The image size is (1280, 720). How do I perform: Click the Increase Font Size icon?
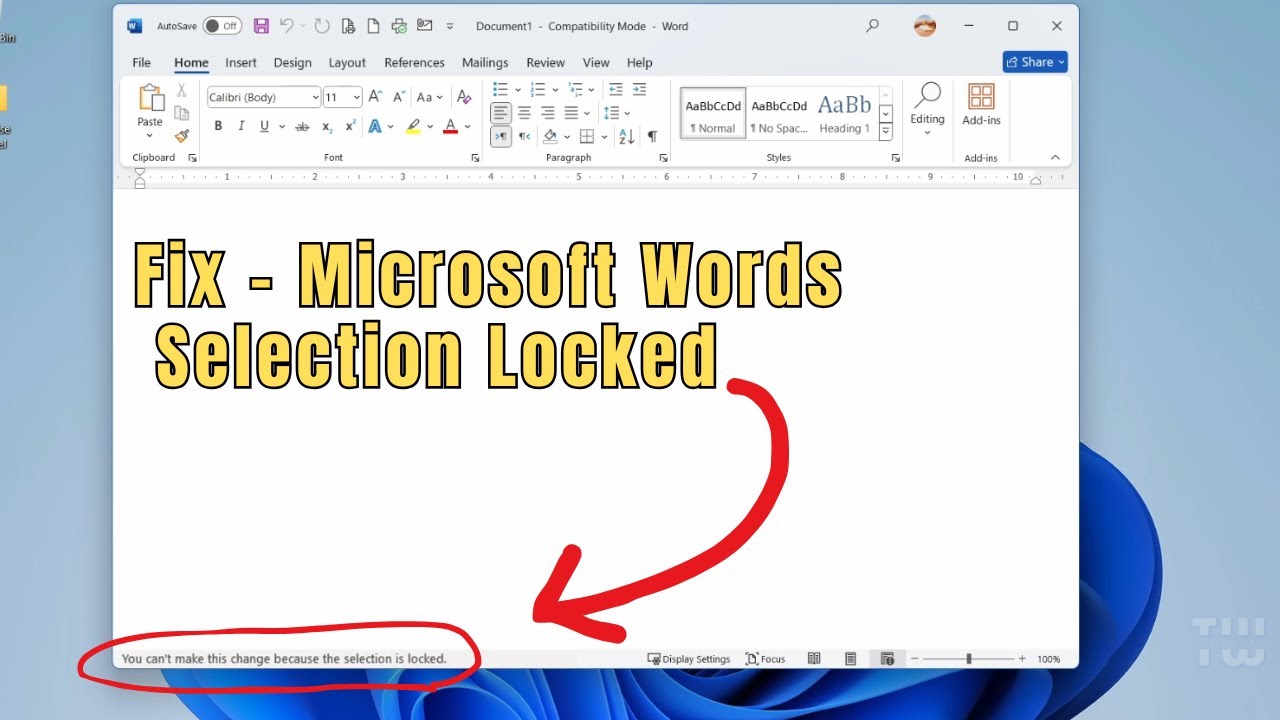pyautogui.click(x=376, y=97)
